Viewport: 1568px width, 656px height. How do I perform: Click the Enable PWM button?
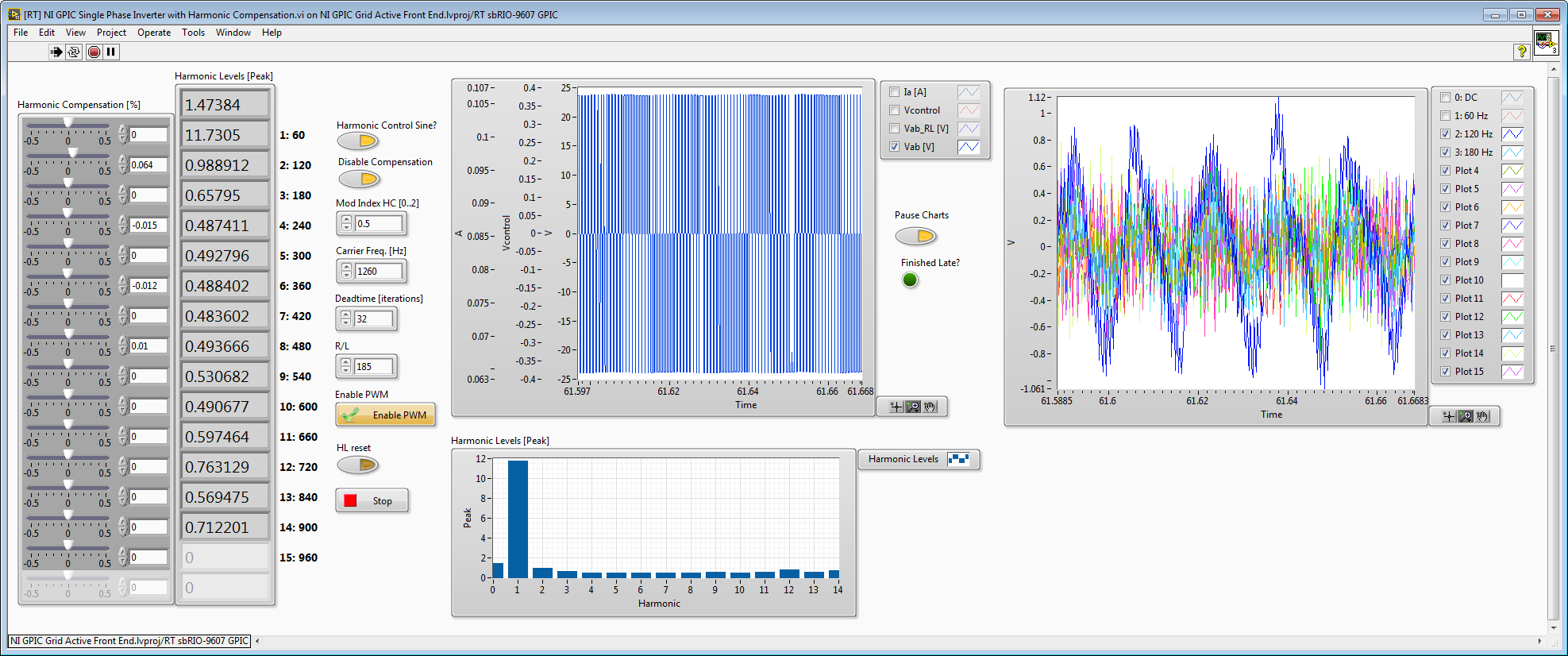tap(386, 415)
